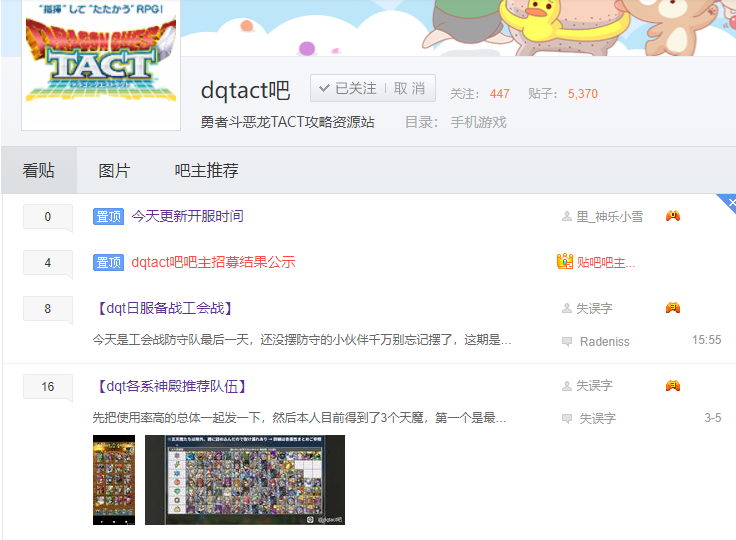The width and height of the screenshot is (736, 540).
Task: Click the forum title dqtact吧
Action: [x=245, y=90]
